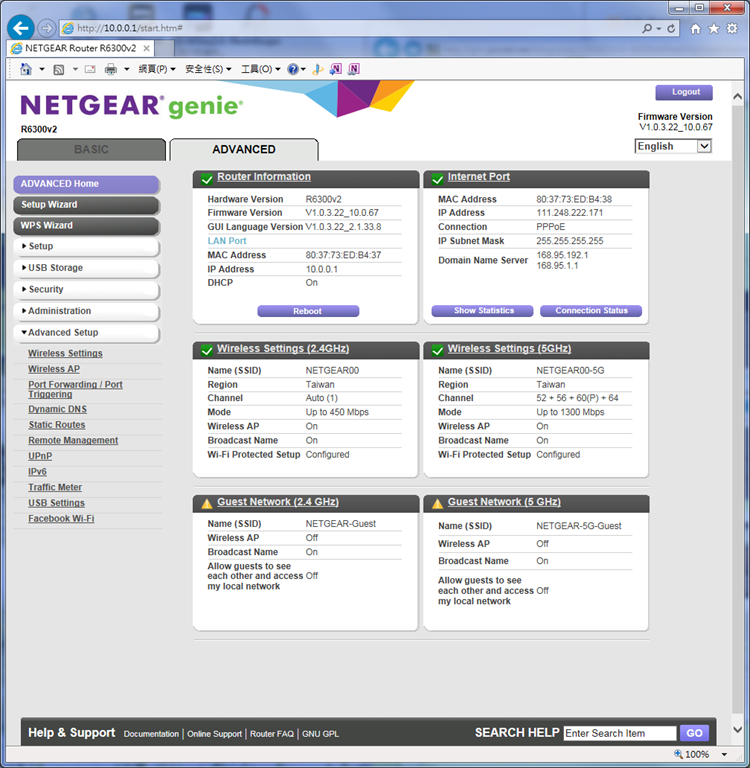Click the page vertical scrollbar down arrow
Screen dimensions: 750x768
pyautogui.click(x=737, y=729)
